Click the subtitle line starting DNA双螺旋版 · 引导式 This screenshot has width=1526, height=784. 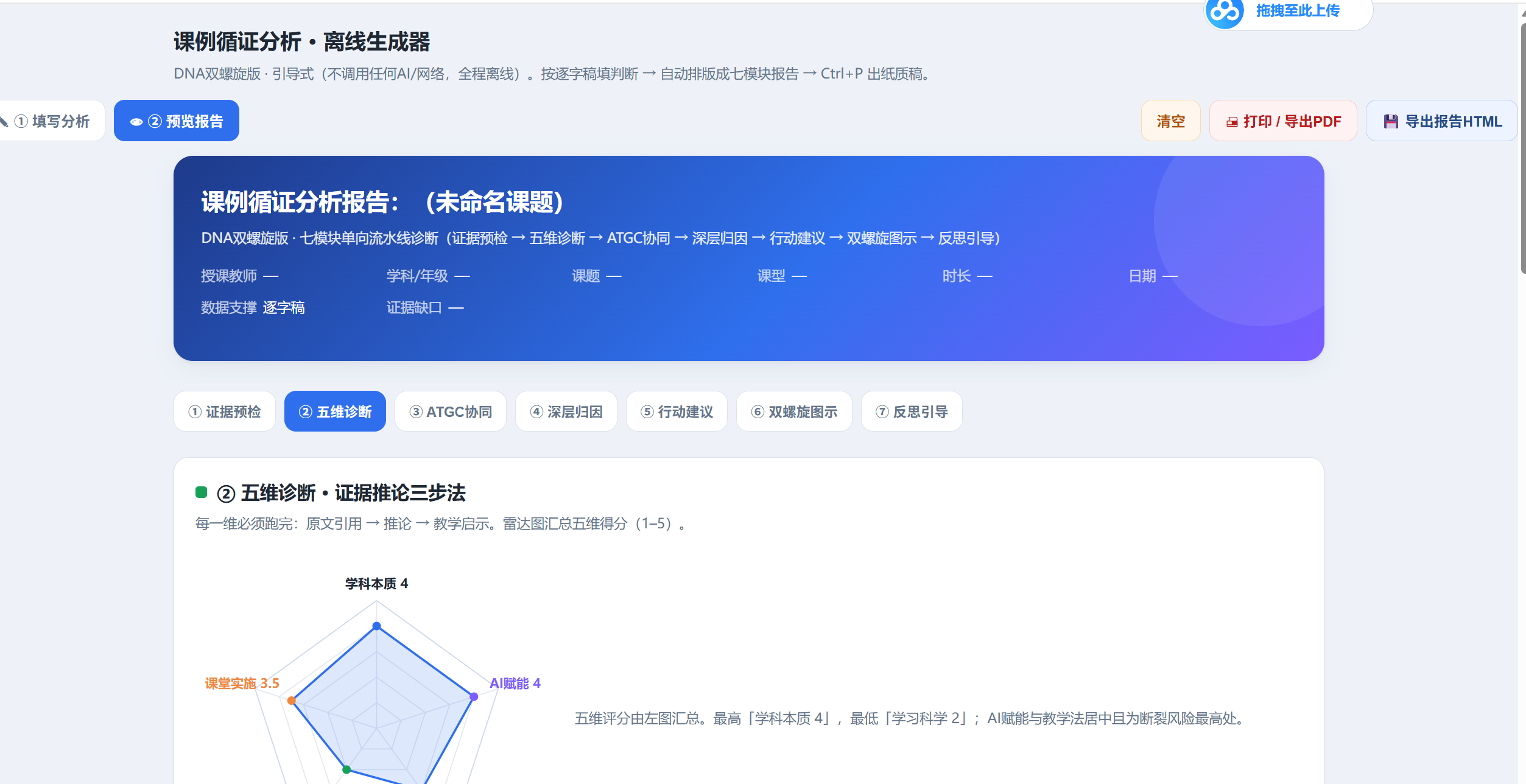click(x=552, y=74)
